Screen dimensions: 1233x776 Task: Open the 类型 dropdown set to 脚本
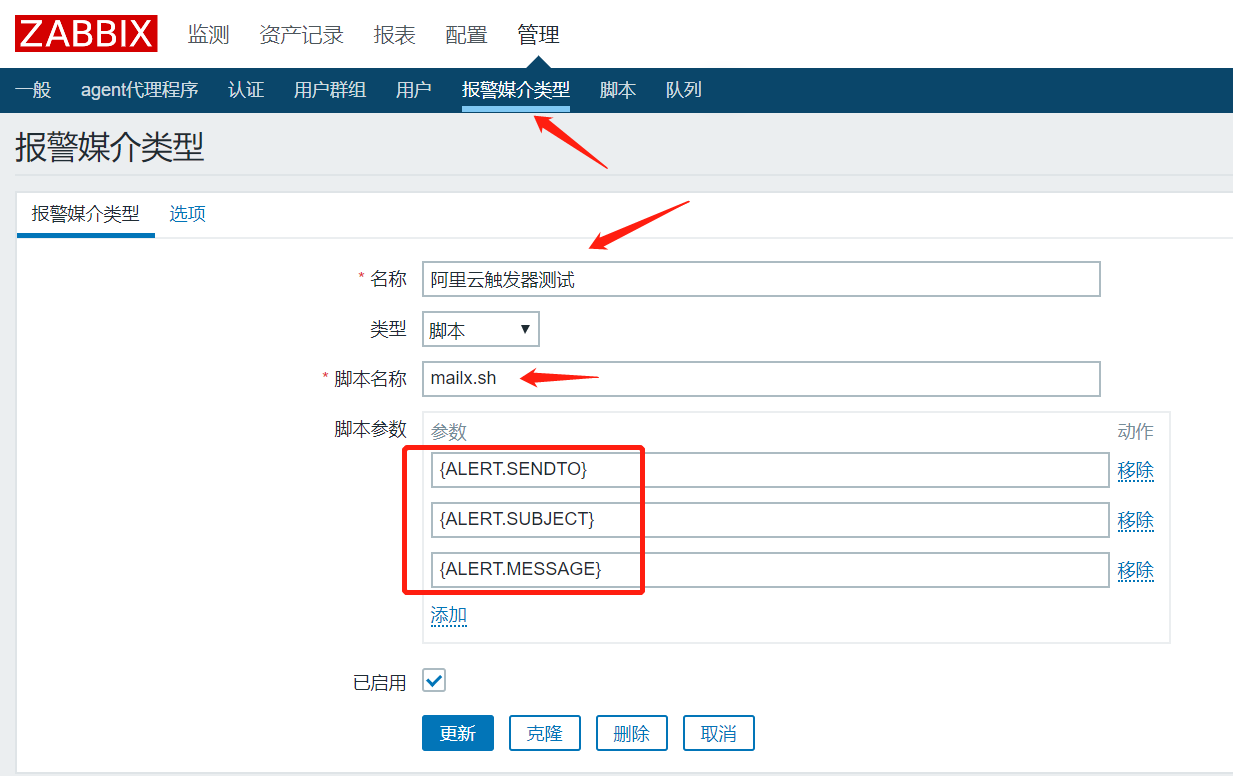(480, 328)
